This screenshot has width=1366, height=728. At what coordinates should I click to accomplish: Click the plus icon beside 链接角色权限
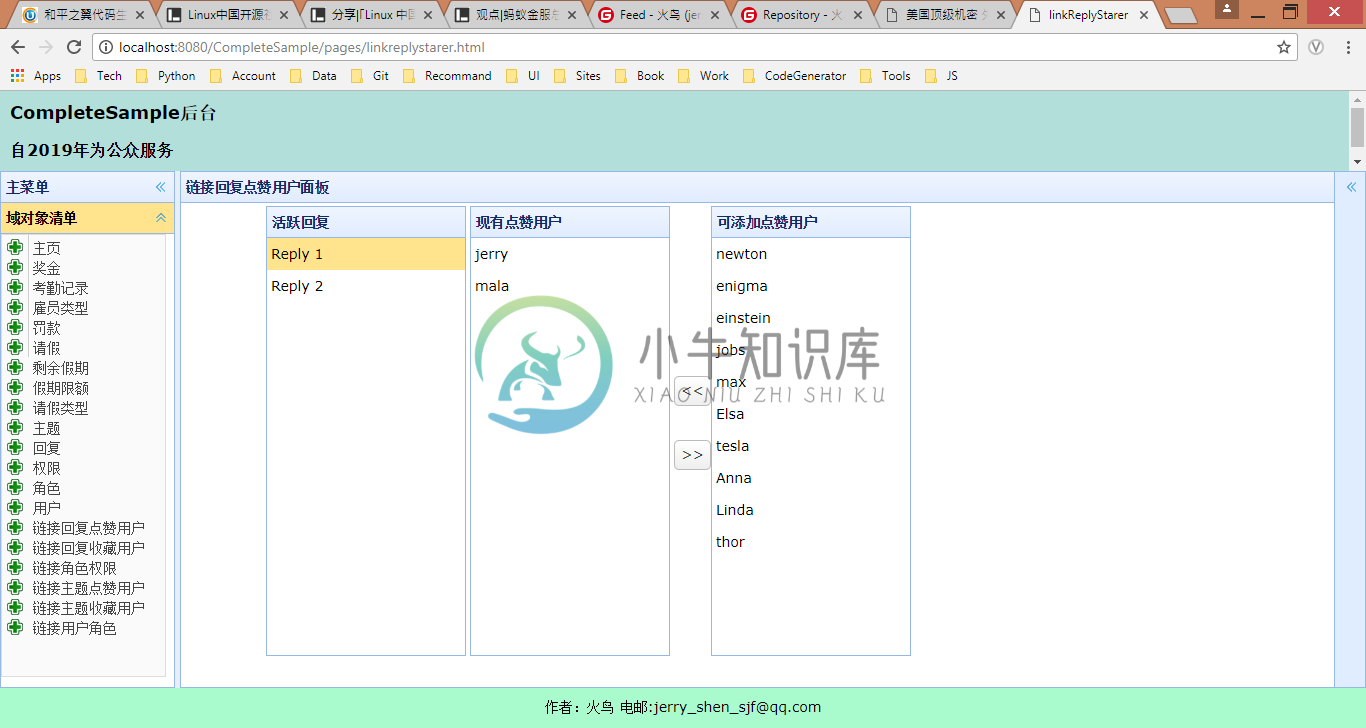pos(15,567)
